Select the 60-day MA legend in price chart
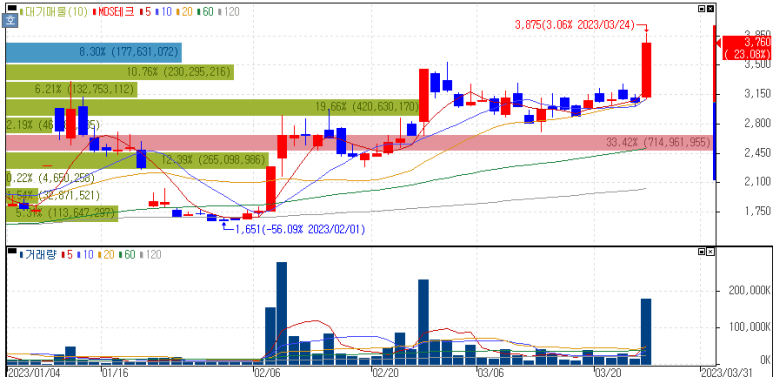The image size is (773, 377). point(205,11)
